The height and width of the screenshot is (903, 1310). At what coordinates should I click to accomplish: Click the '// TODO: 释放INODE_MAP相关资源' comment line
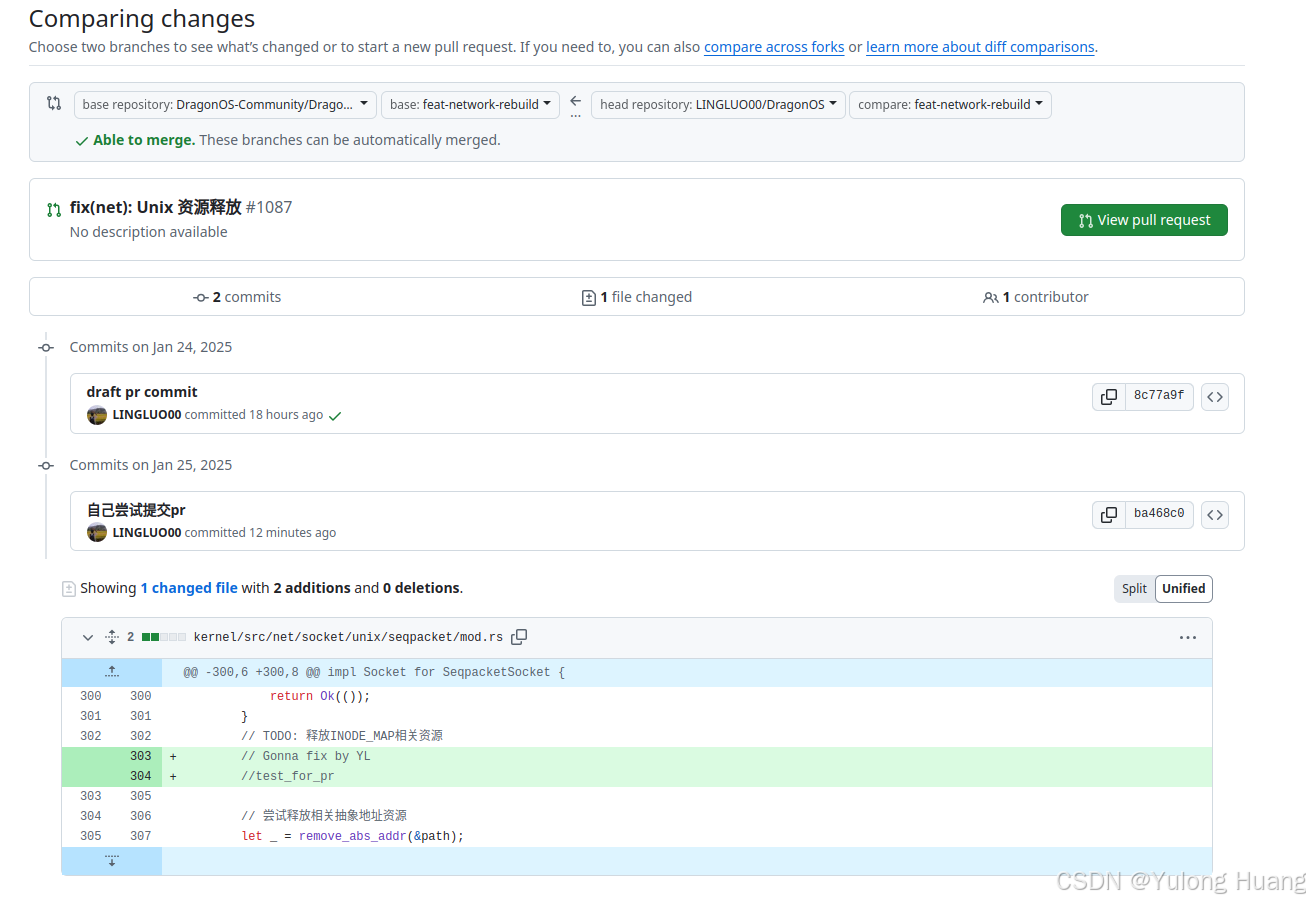(342, 737)
